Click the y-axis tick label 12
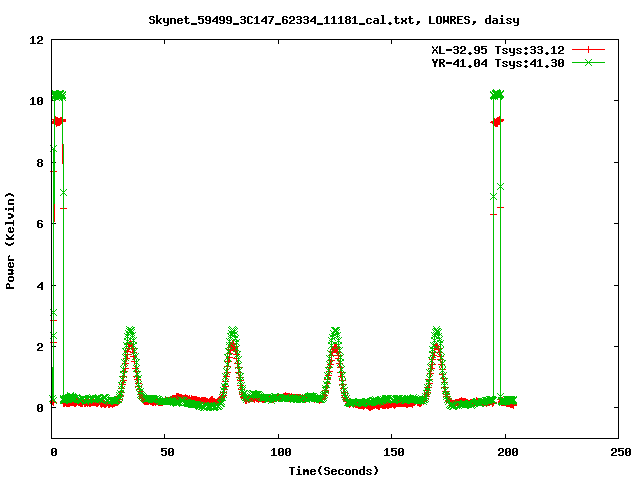 click(x=36, y=40)
